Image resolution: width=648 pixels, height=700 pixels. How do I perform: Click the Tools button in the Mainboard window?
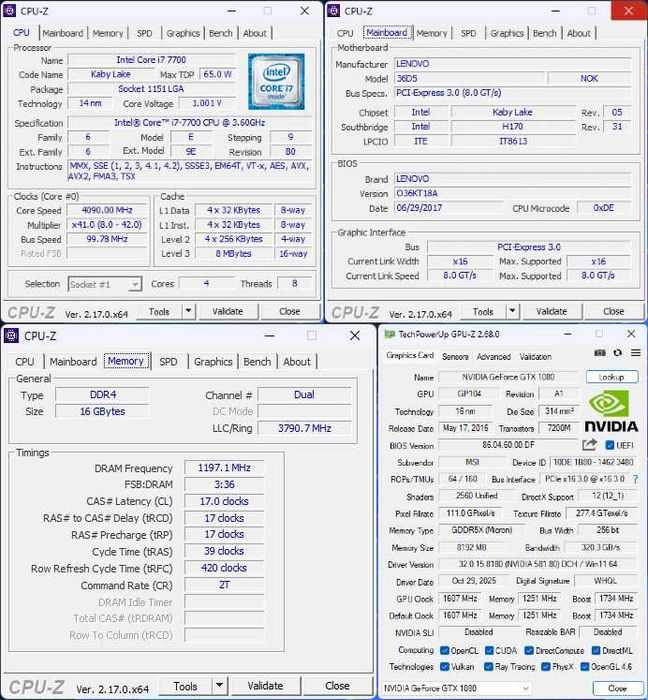pyautogui.click(x=483, y=311)
